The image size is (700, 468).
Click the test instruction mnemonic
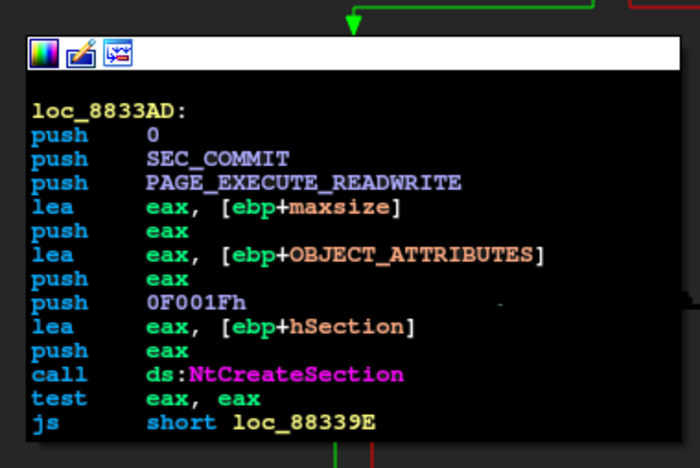tap(59, 398)
